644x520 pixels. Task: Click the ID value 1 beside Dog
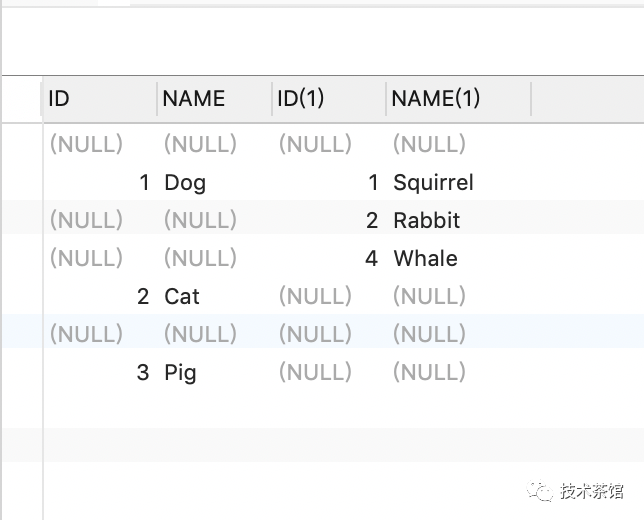click(x=144, y=183)
